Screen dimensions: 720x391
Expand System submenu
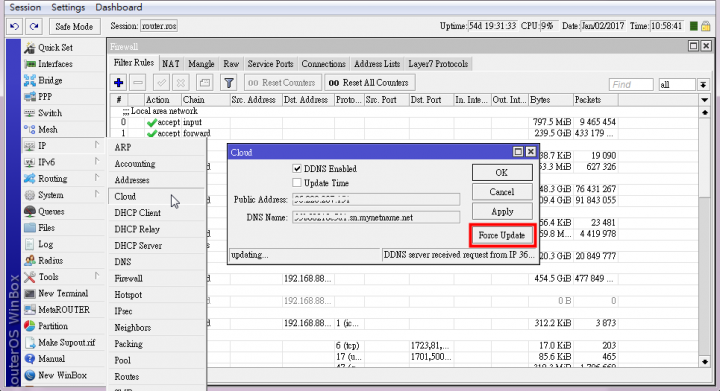[64, 195]
